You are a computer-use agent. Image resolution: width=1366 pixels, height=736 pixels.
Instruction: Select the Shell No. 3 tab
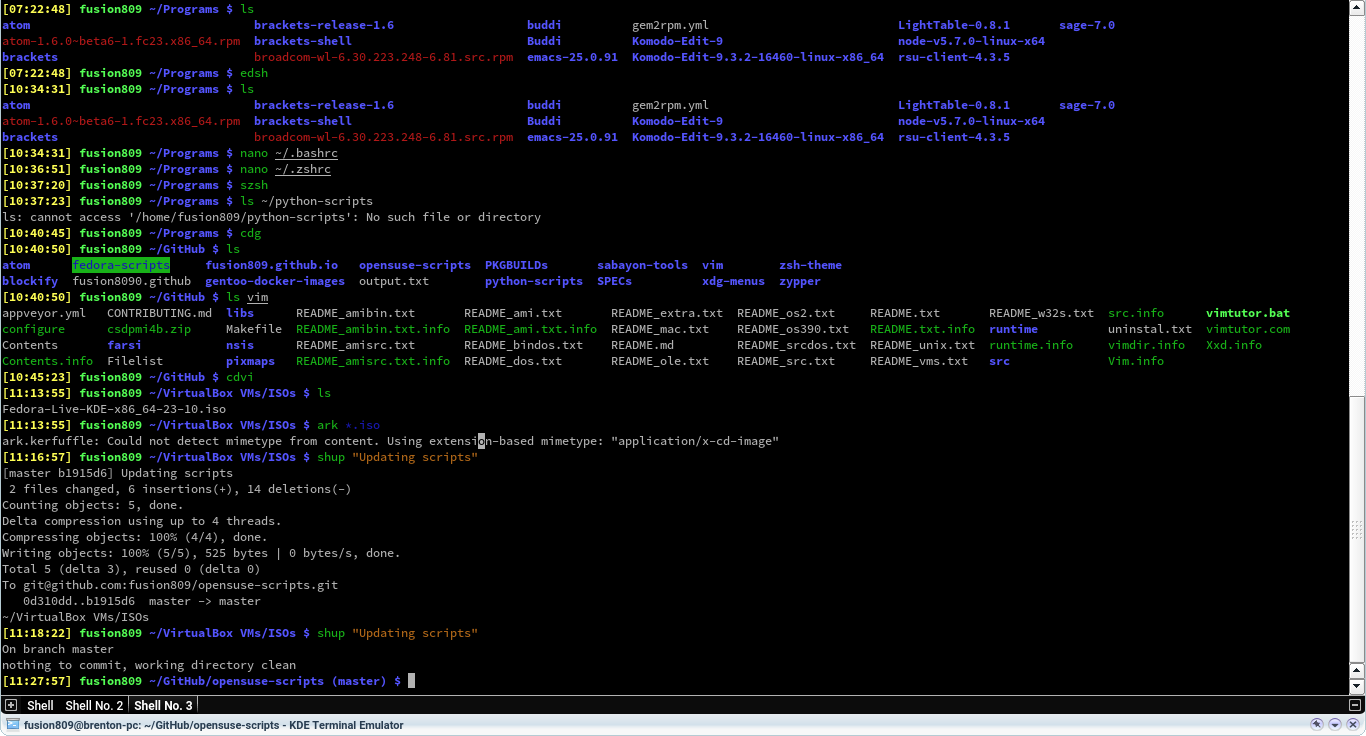163,705
